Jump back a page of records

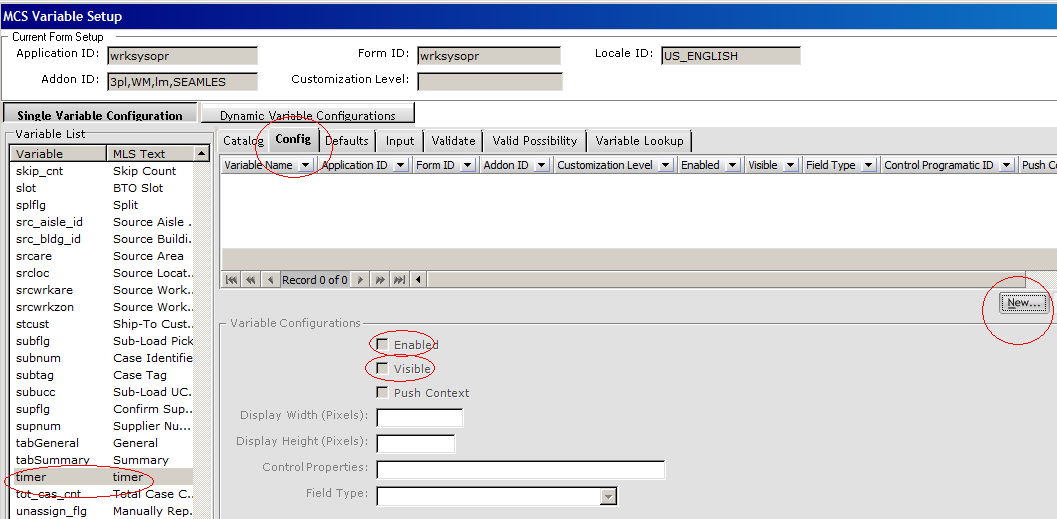(x=250, y=280)
